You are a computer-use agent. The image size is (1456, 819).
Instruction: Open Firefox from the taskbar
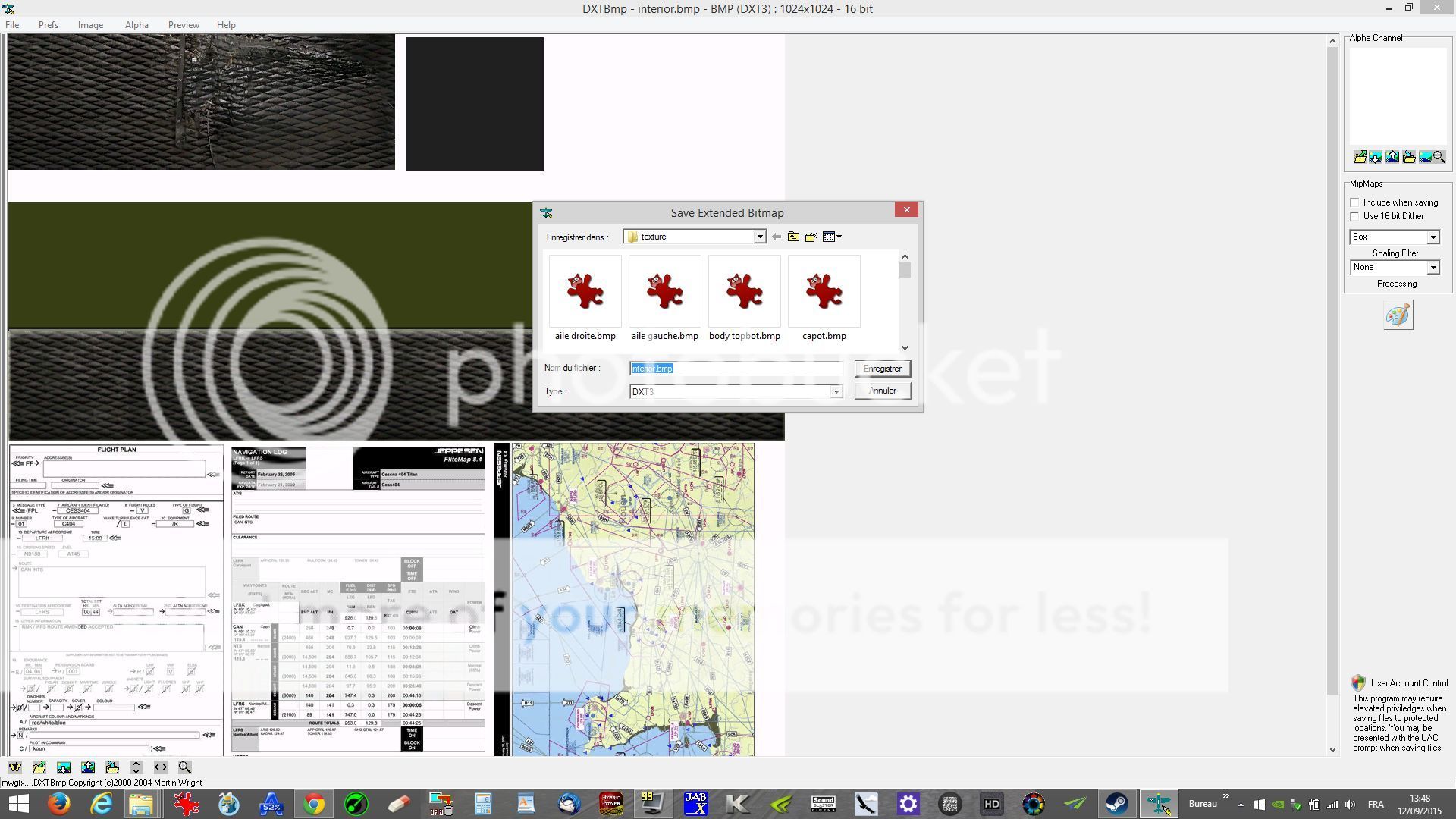click(58, 804)
